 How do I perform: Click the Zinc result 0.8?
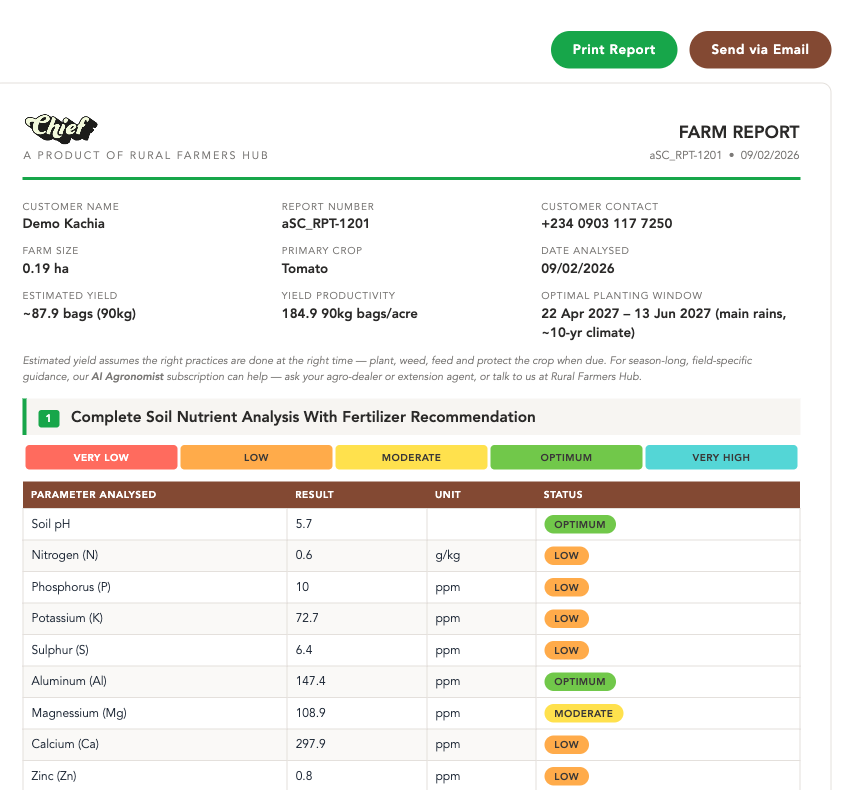(x=304, y=776)
